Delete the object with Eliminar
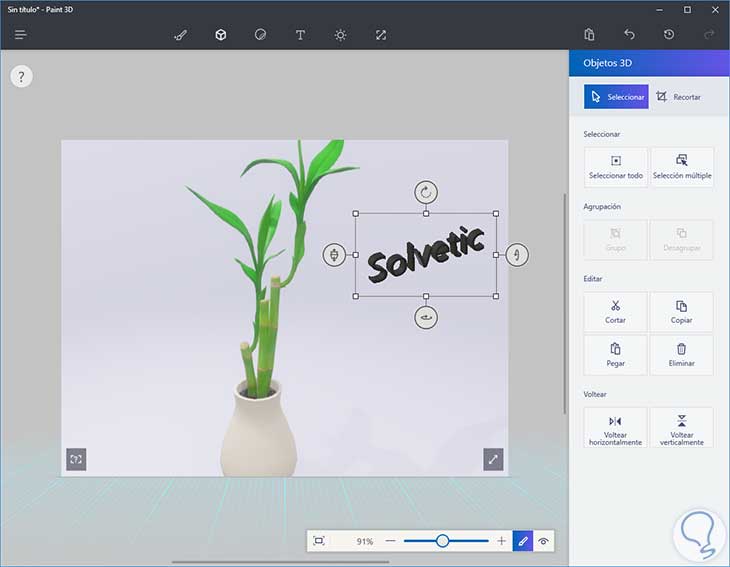This screenshot has height=567, width=730. click(682, 355)
